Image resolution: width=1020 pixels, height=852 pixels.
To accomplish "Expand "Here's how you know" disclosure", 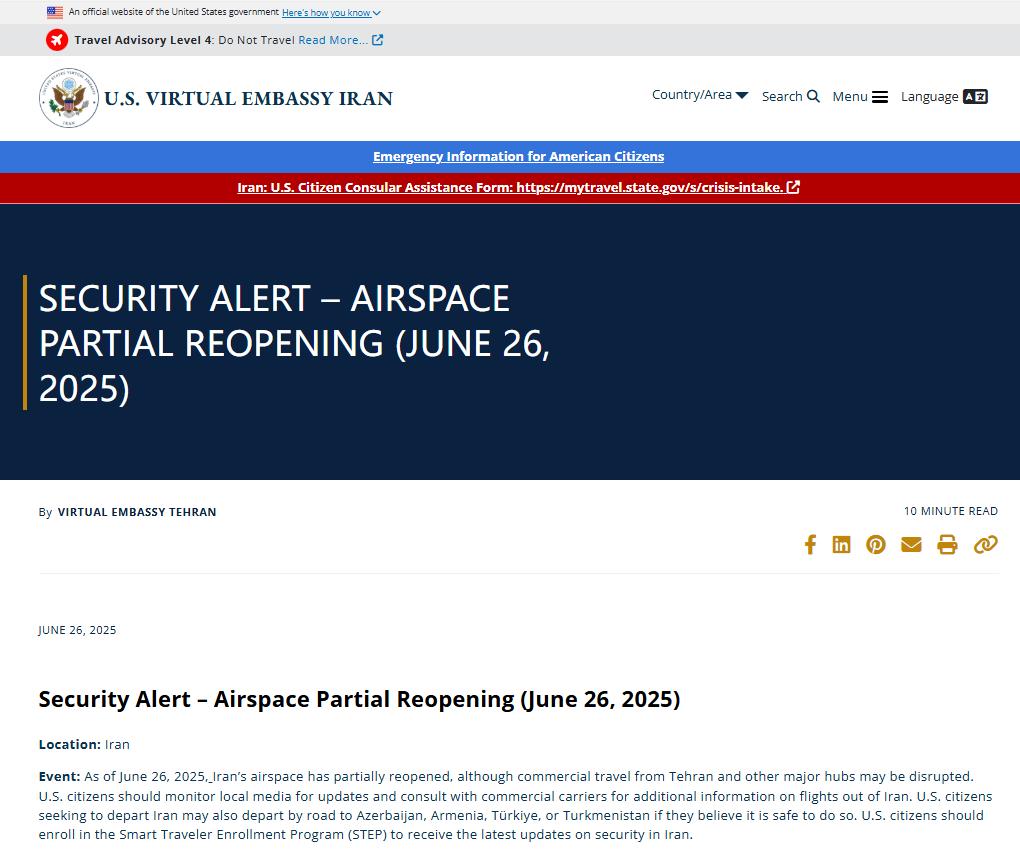I will (331, 13).
